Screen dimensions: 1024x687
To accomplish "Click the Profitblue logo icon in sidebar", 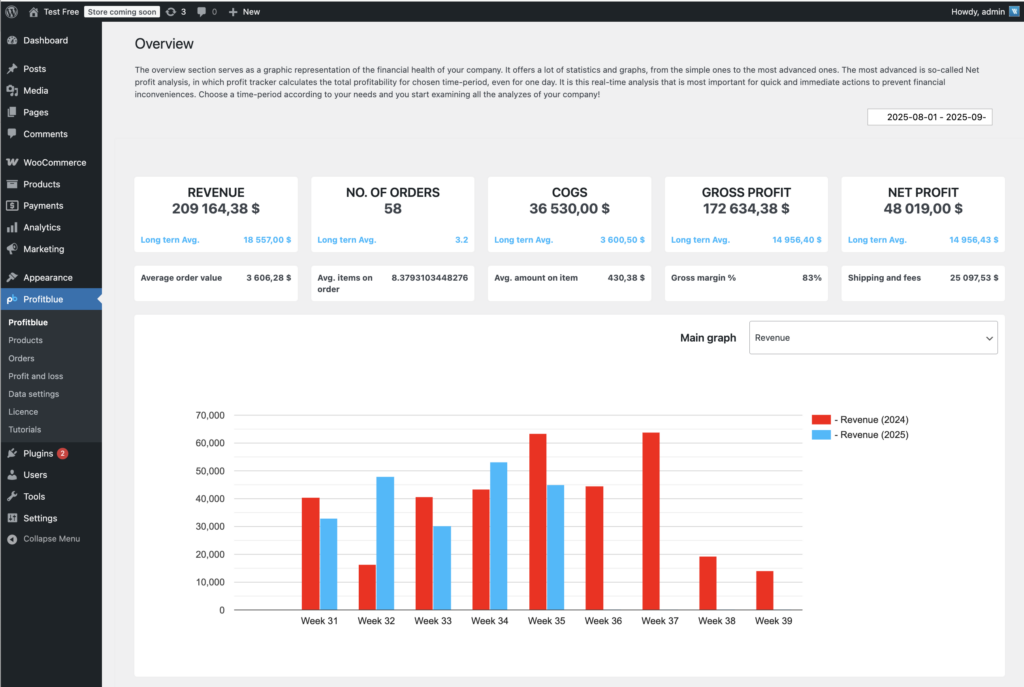I will pyautogui.click(x=12, y=299).
